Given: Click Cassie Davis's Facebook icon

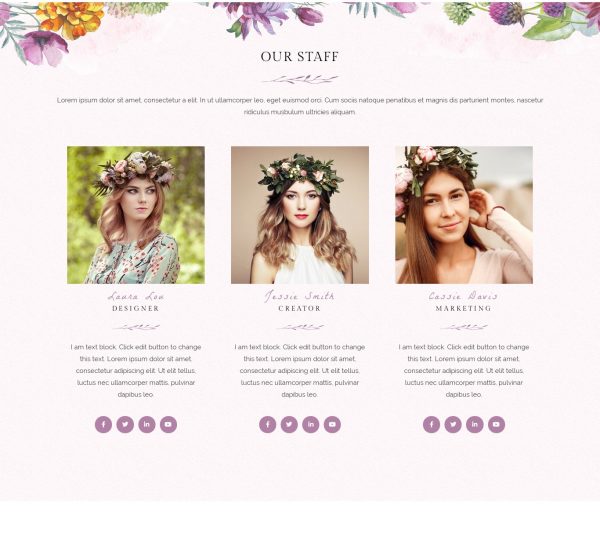Looking at the screenshot, I should click(431, 424).
